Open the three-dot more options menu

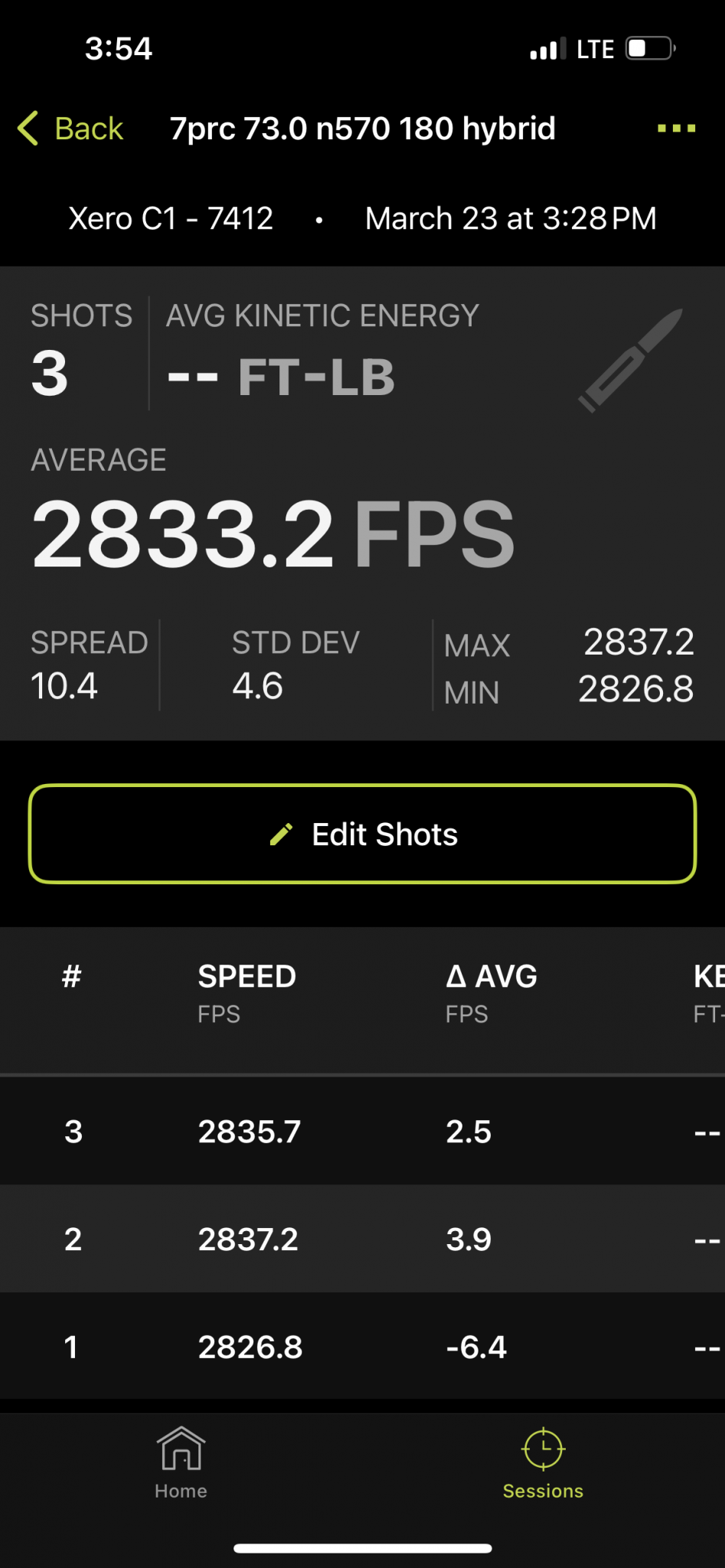(676, 128)
